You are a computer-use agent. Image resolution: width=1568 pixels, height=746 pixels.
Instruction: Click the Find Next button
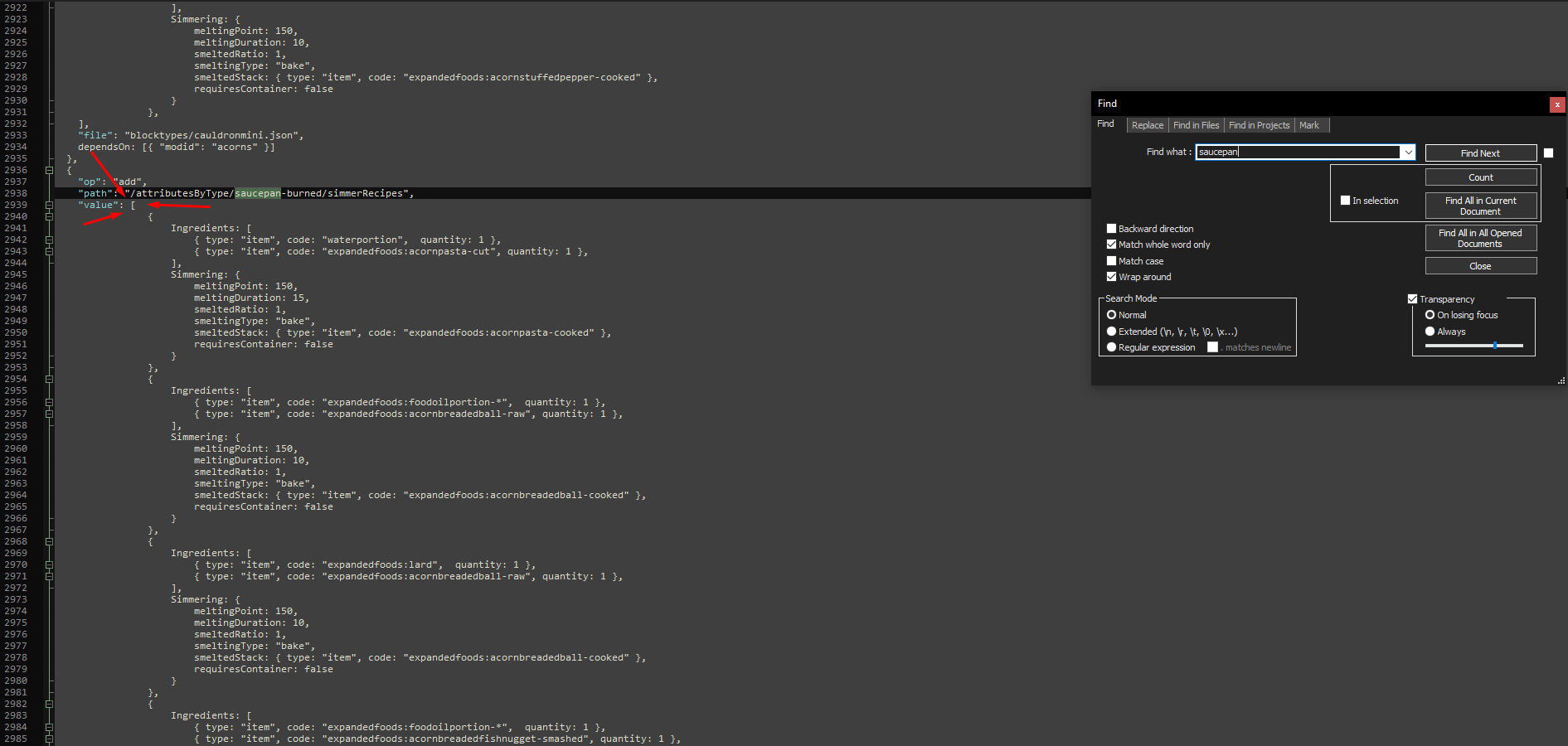[1480, 153]
